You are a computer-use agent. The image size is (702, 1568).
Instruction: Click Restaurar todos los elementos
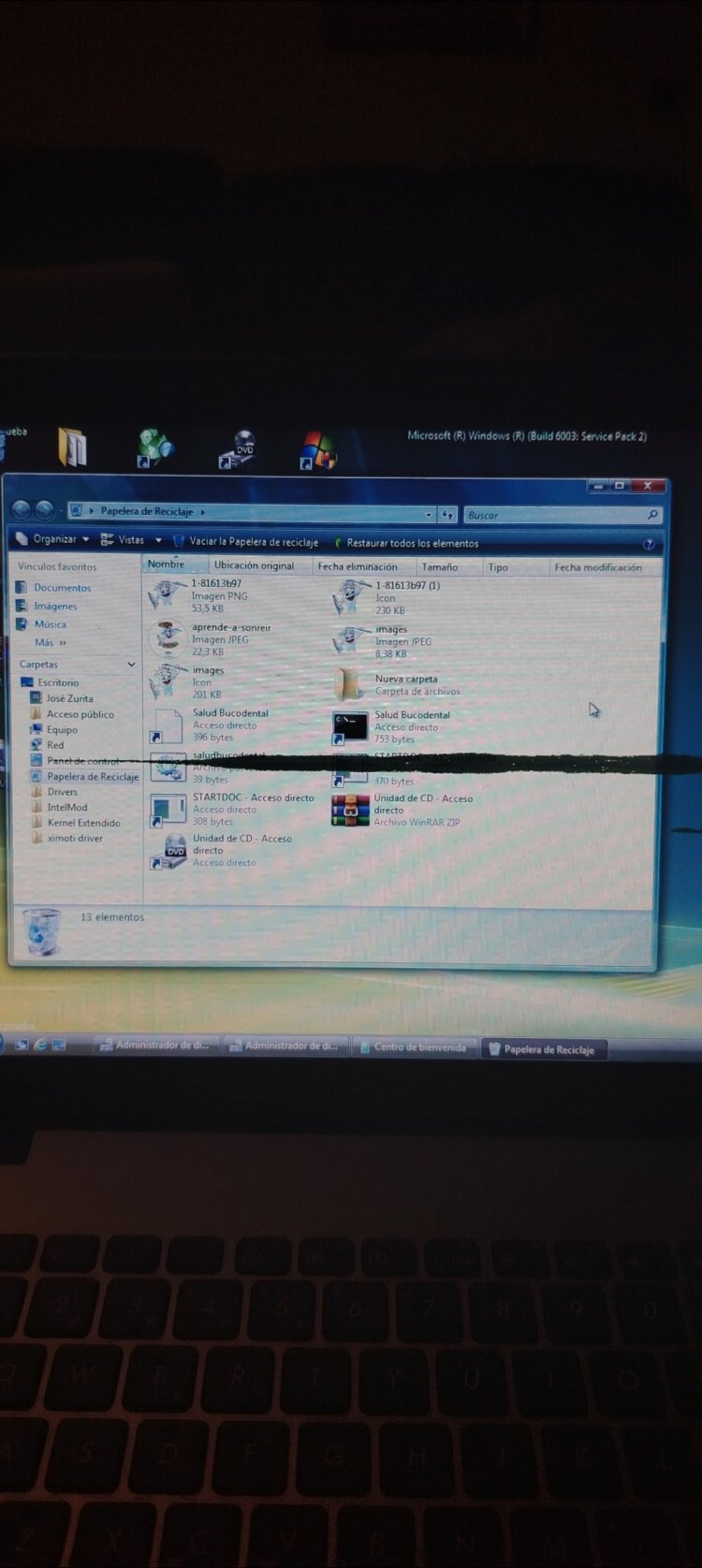(412, 543)
